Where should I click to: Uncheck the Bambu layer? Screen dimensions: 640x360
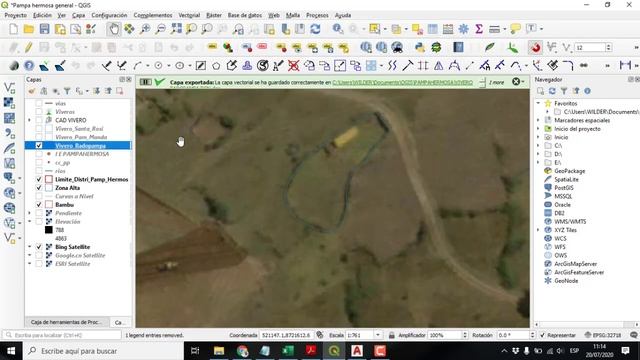[39, 204]
